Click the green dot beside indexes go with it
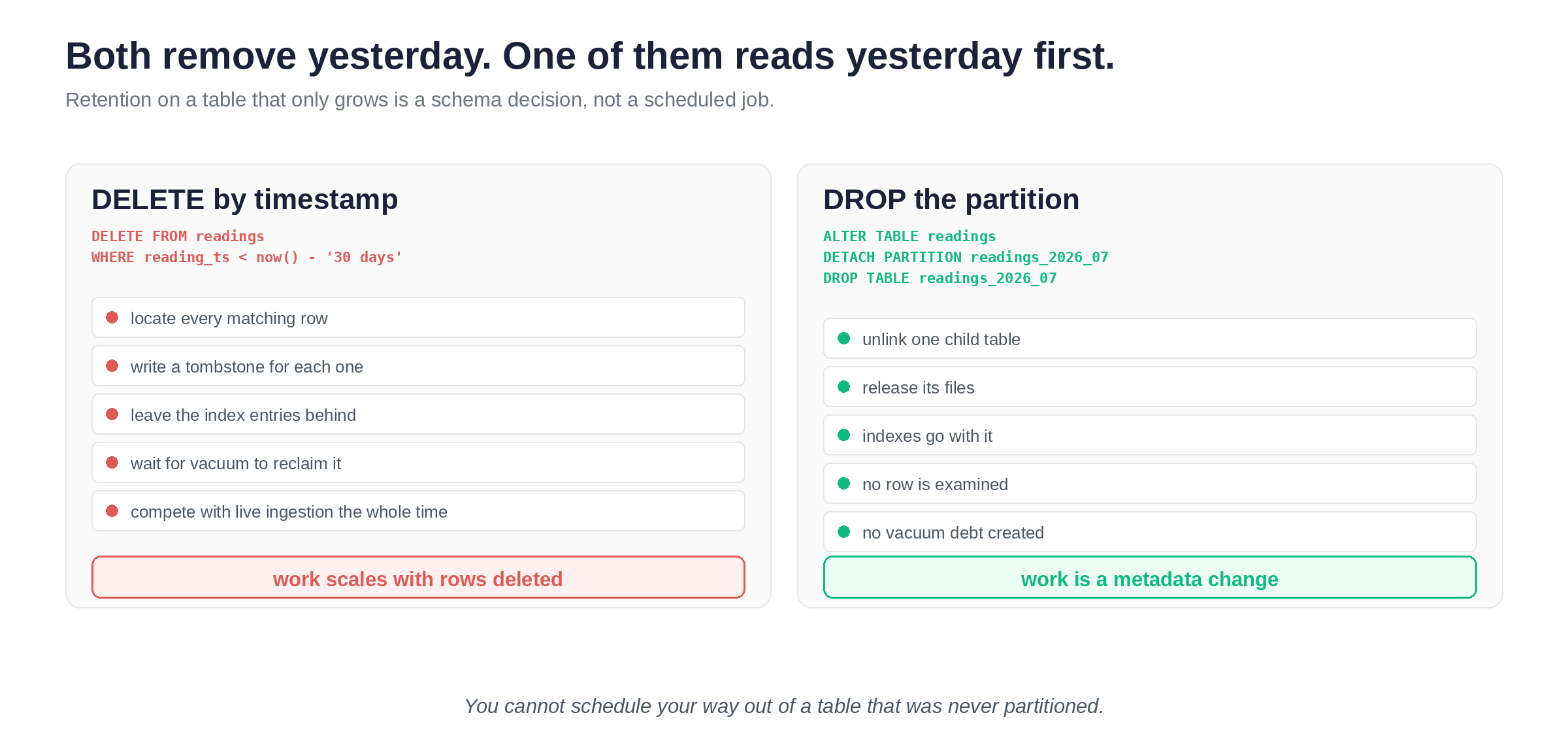This screenshot has width=1568, height=732. [x=844, y=435]
